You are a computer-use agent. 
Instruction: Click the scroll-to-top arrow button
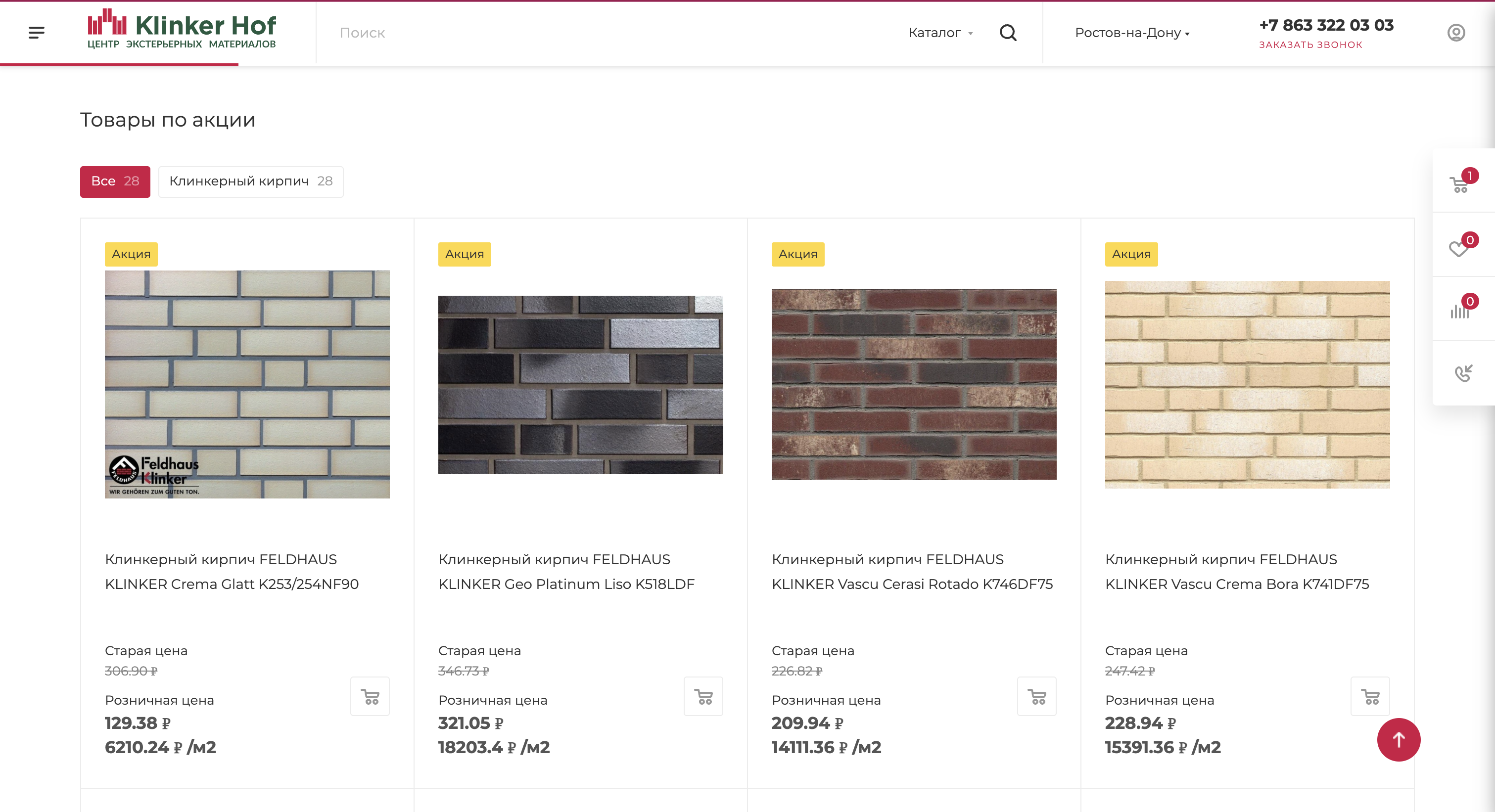(1398, 739)
